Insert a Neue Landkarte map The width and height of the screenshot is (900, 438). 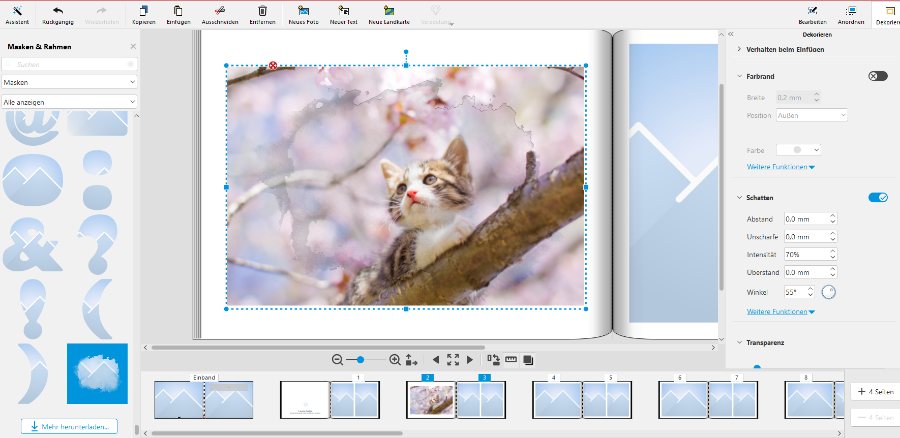[387, 13]
